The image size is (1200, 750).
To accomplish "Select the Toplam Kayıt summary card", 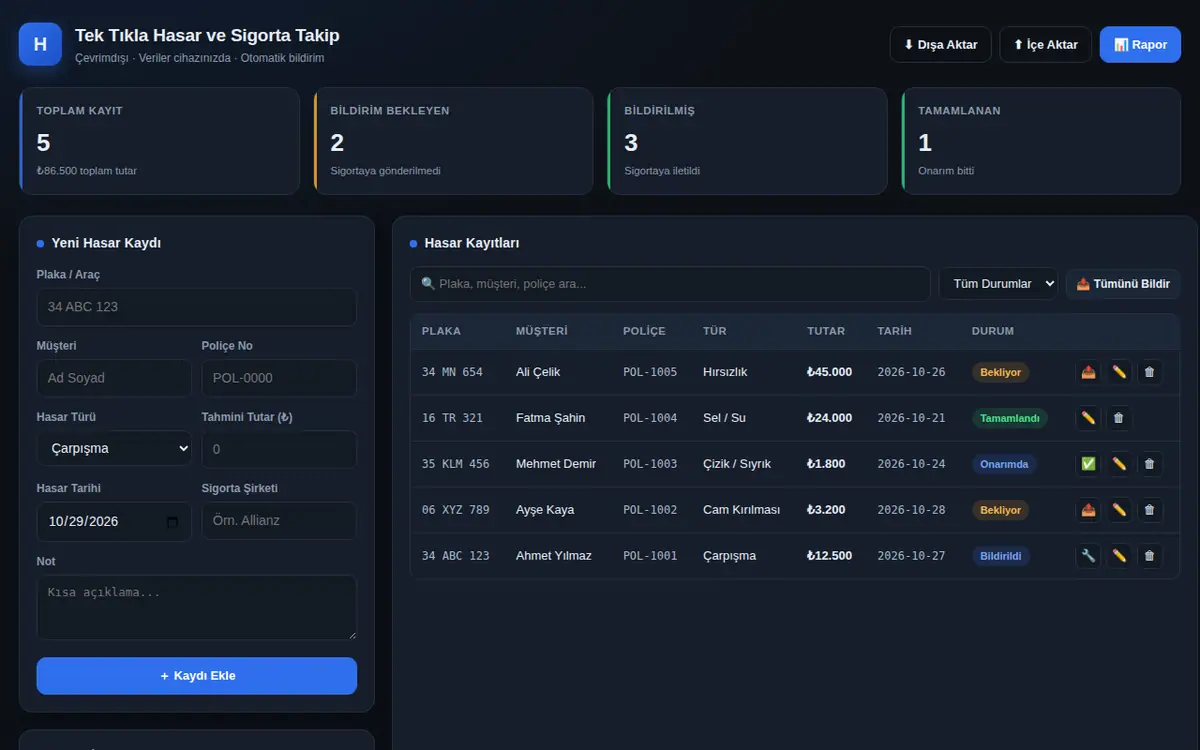I will coord(159,141).
